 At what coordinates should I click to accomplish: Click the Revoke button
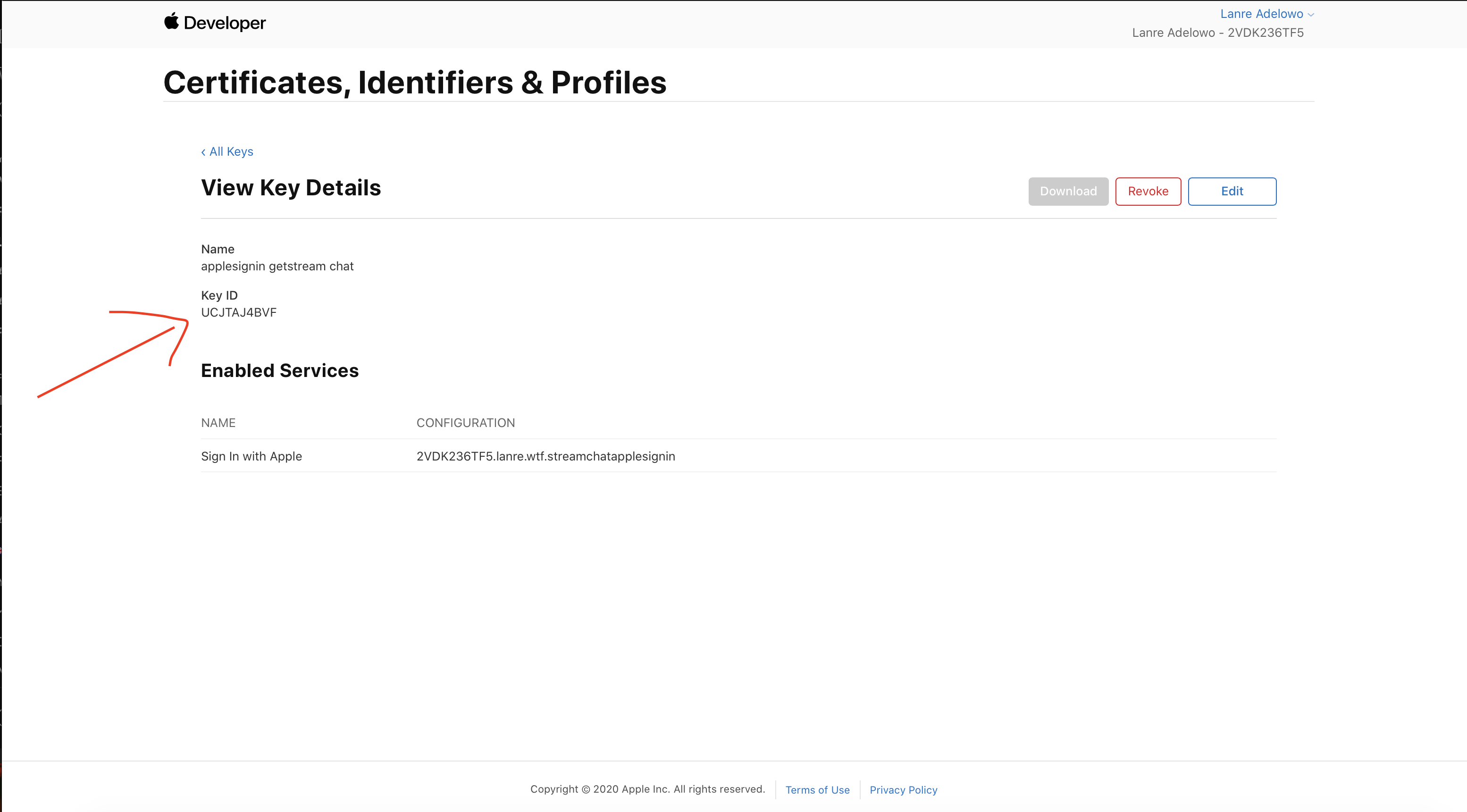1148,192
